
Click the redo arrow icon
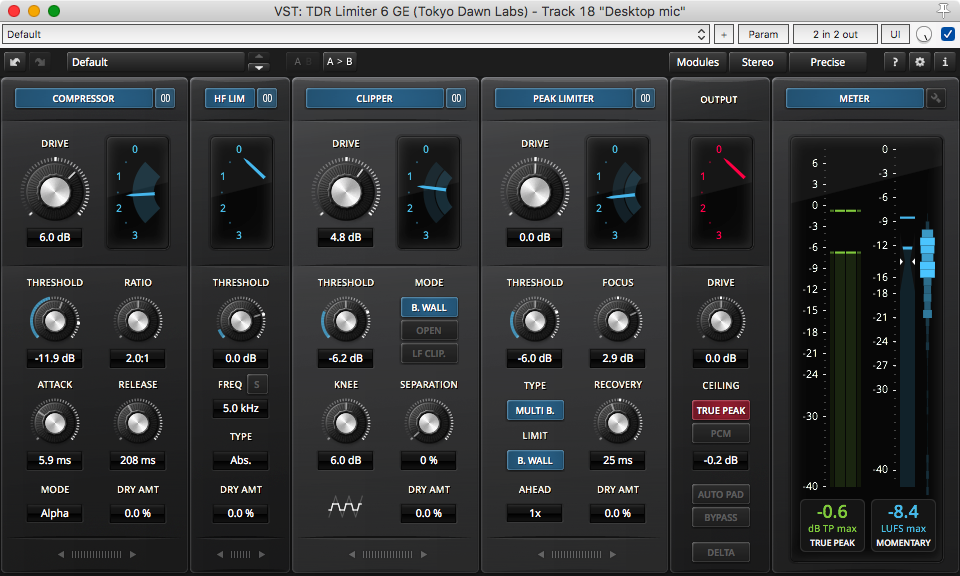point(40,62)
